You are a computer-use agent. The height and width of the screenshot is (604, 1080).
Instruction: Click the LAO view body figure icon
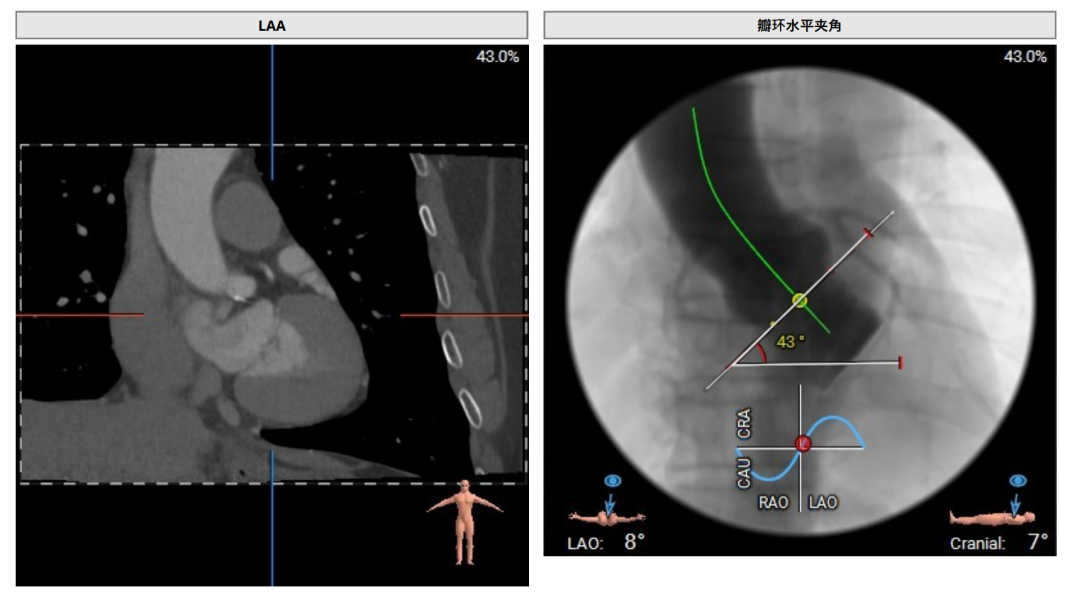pos(607,517)
